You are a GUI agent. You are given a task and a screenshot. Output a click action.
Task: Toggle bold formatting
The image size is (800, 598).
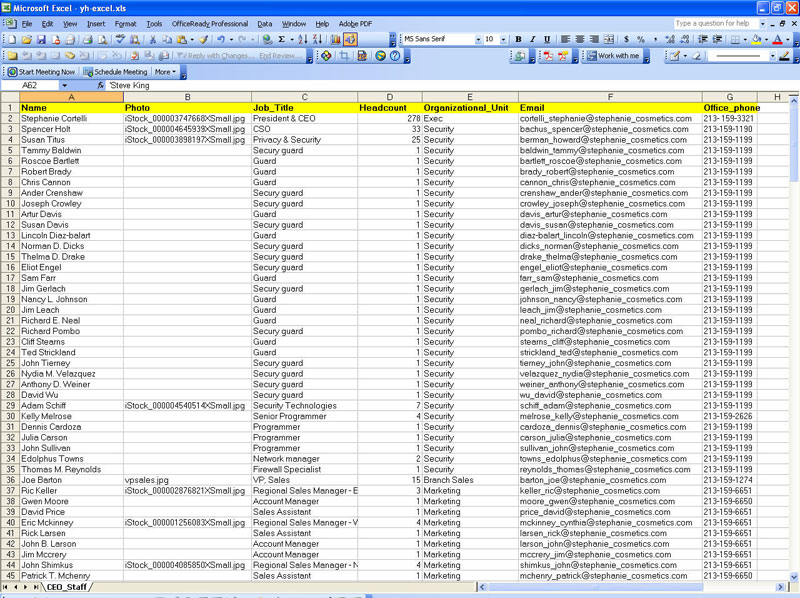click(x=518, y=39)
